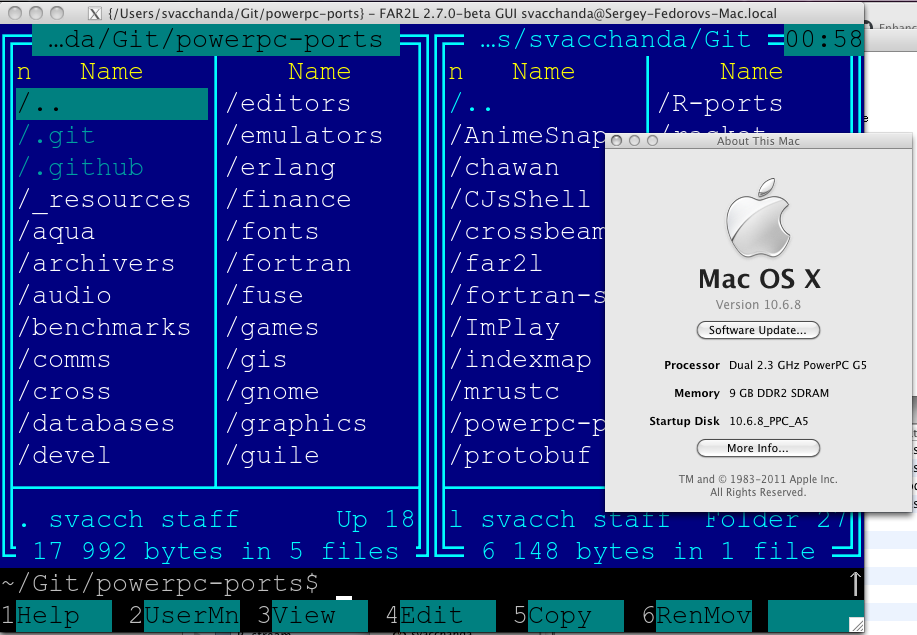Select the /guile folder

click(x=272, y=456)
